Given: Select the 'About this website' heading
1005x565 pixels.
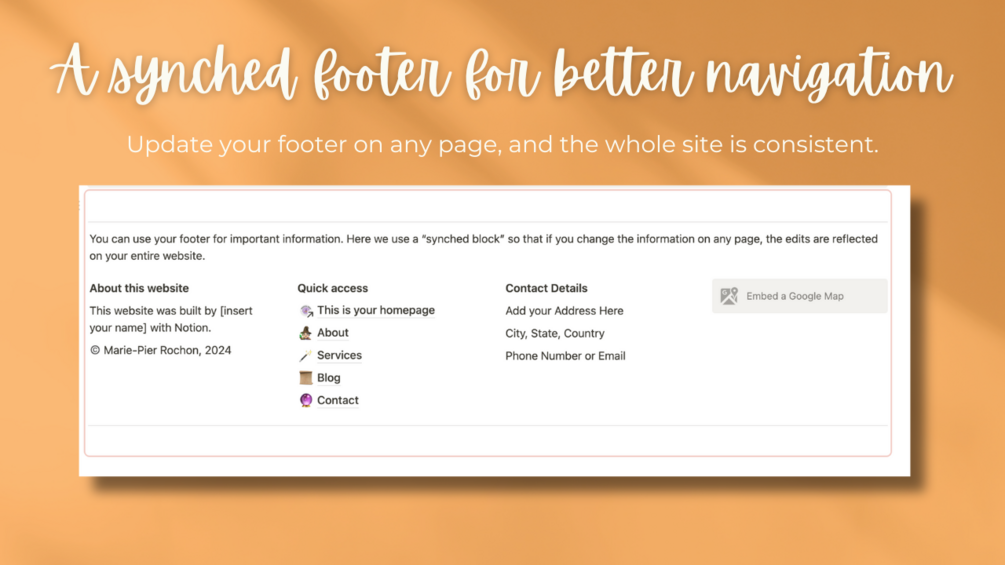Looking at the screenshot, I should click(x=139, y=288).
